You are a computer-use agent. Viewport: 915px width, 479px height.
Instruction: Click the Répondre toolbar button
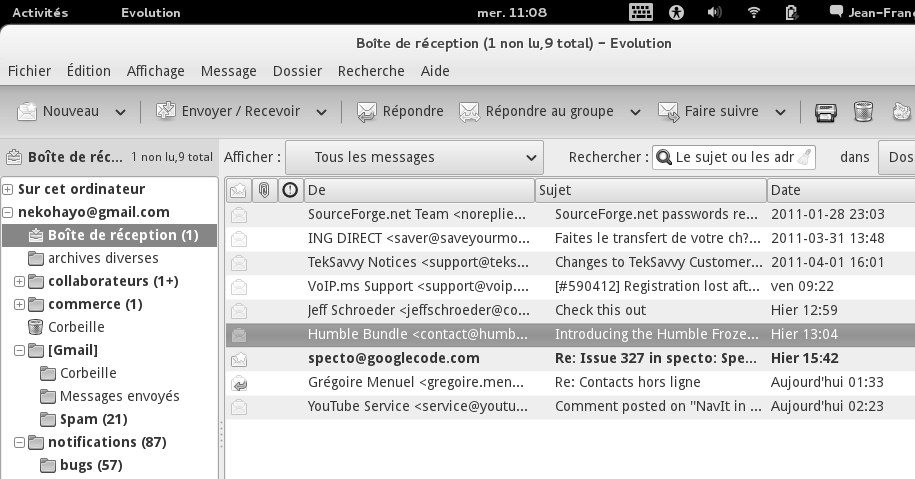pos(400,111)
